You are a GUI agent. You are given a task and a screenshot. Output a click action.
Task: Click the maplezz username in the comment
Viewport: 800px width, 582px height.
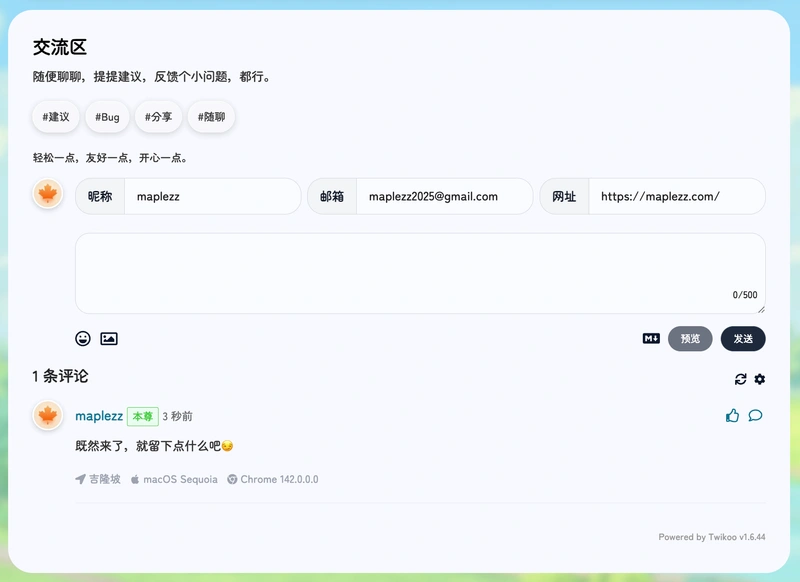(99, 416)
